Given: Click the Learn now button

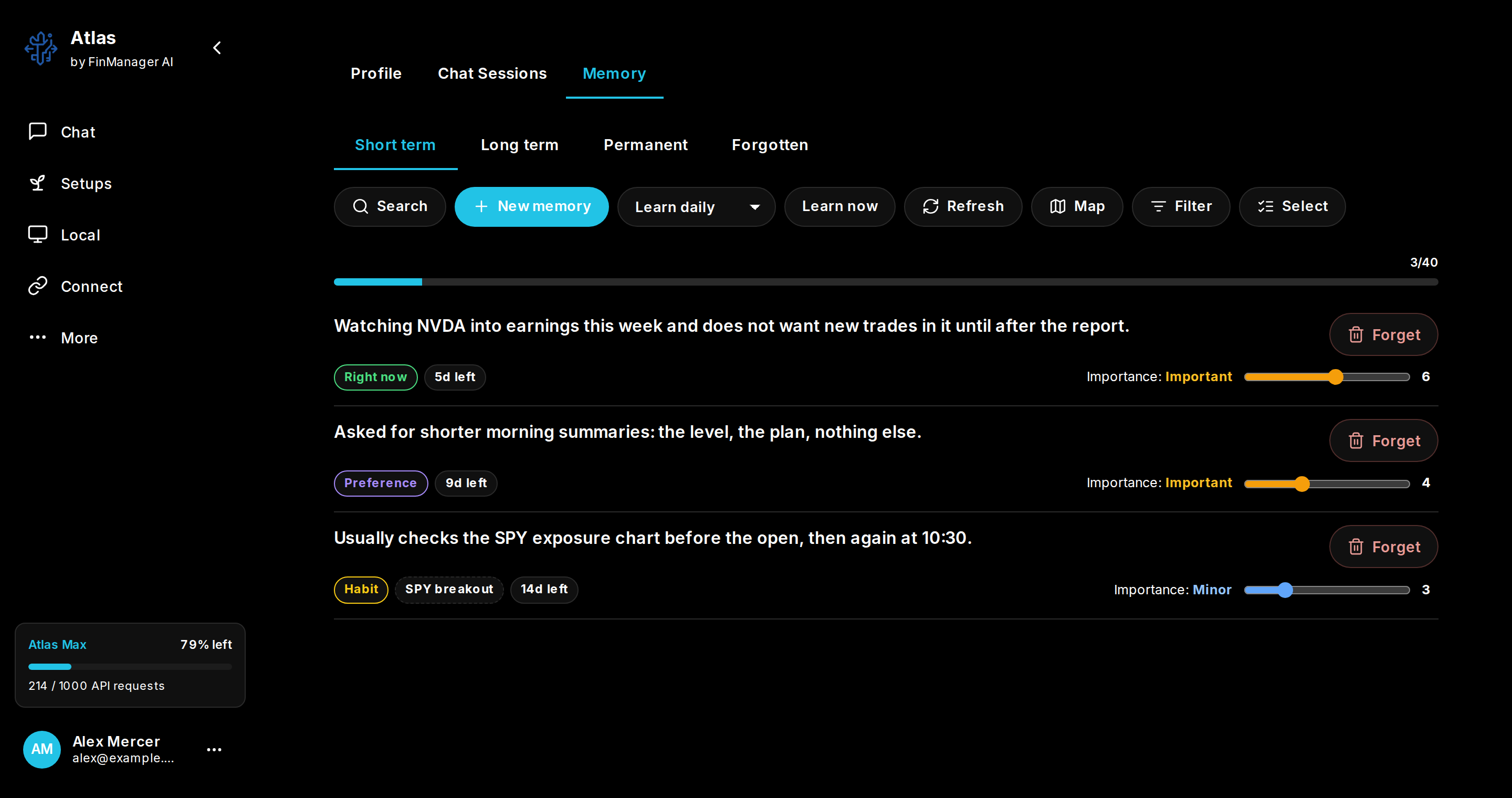Looking at the screenshot, I should click(839, 206).
